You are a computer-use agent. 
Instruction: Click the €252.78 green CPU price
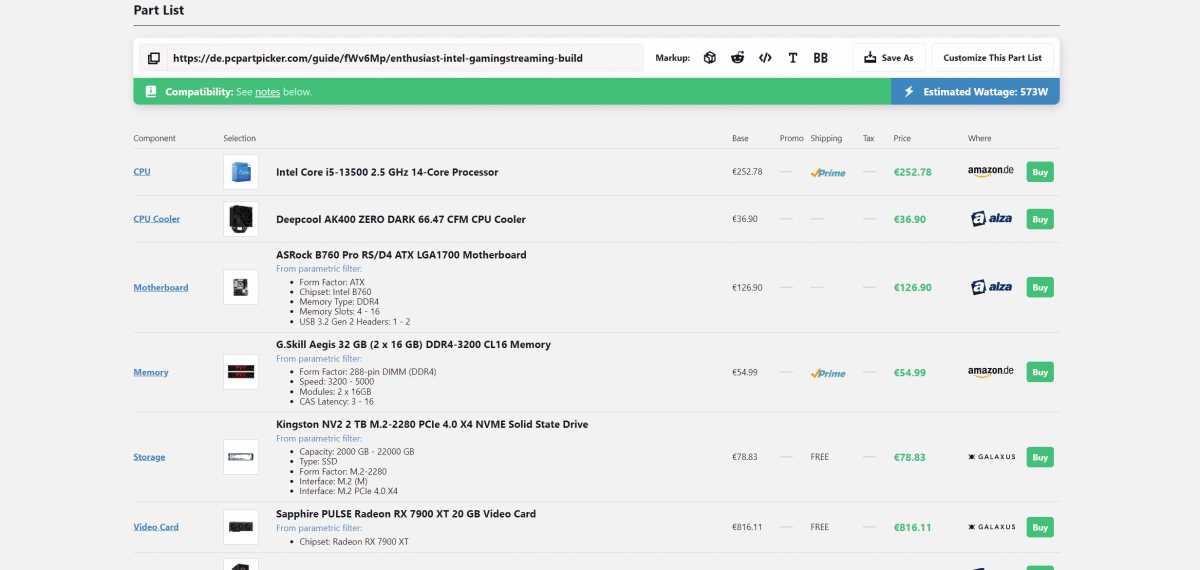[x=912, y=172]
